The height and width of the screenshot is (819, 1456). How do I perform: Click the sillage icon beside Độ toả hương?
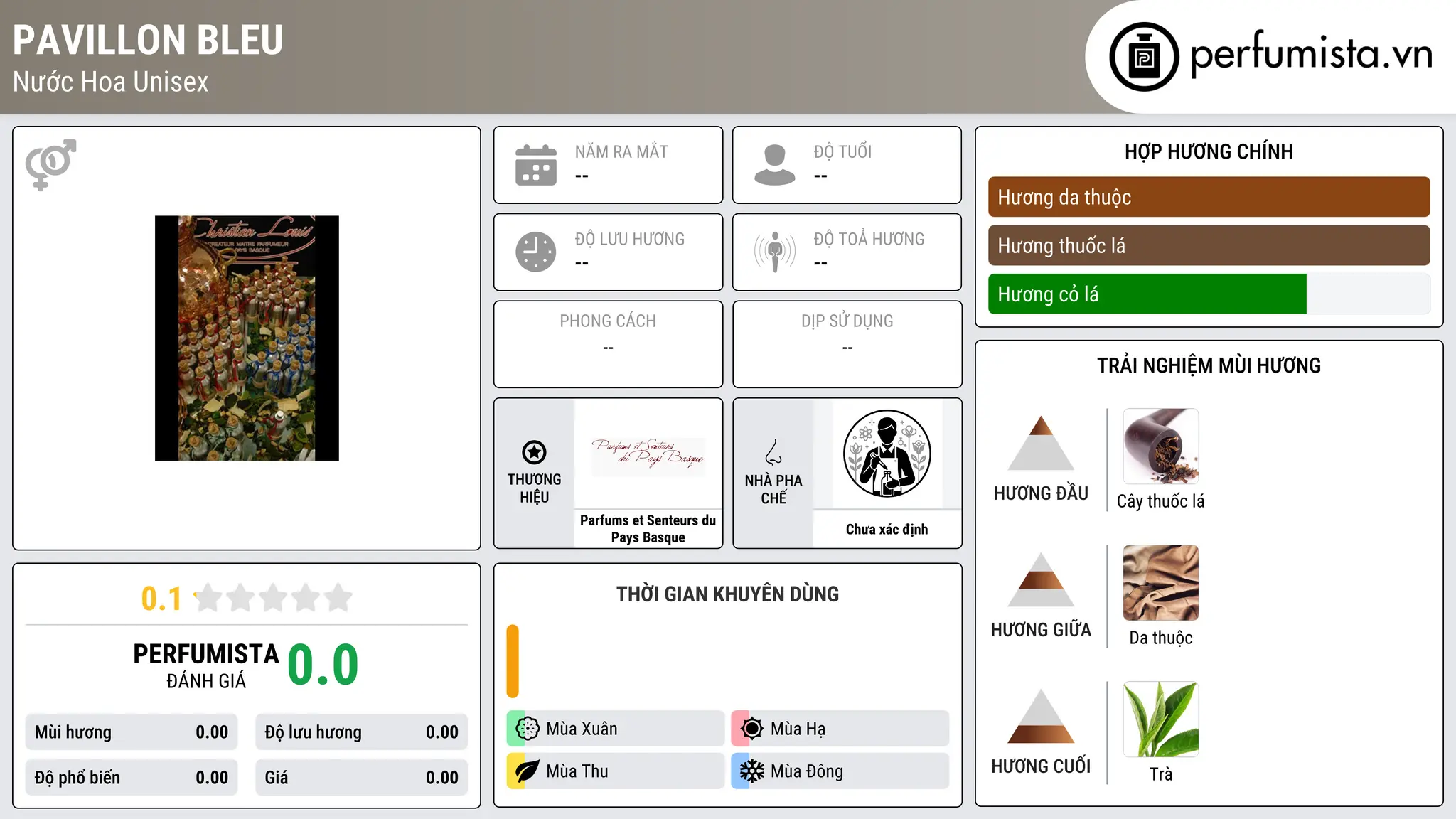[x=775, y=252]
